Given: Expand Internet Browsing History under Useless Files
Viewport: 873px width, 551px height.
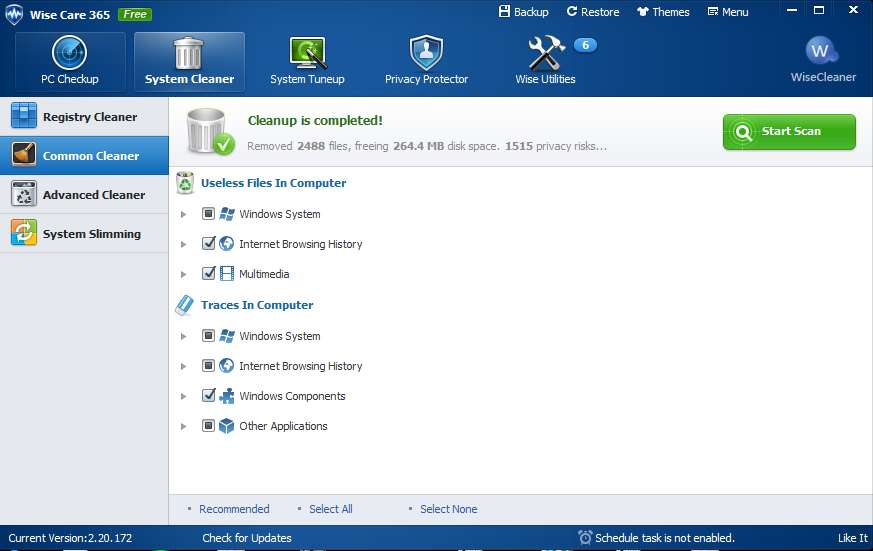Looking at the screenshot, I should (x=183, y=244).
